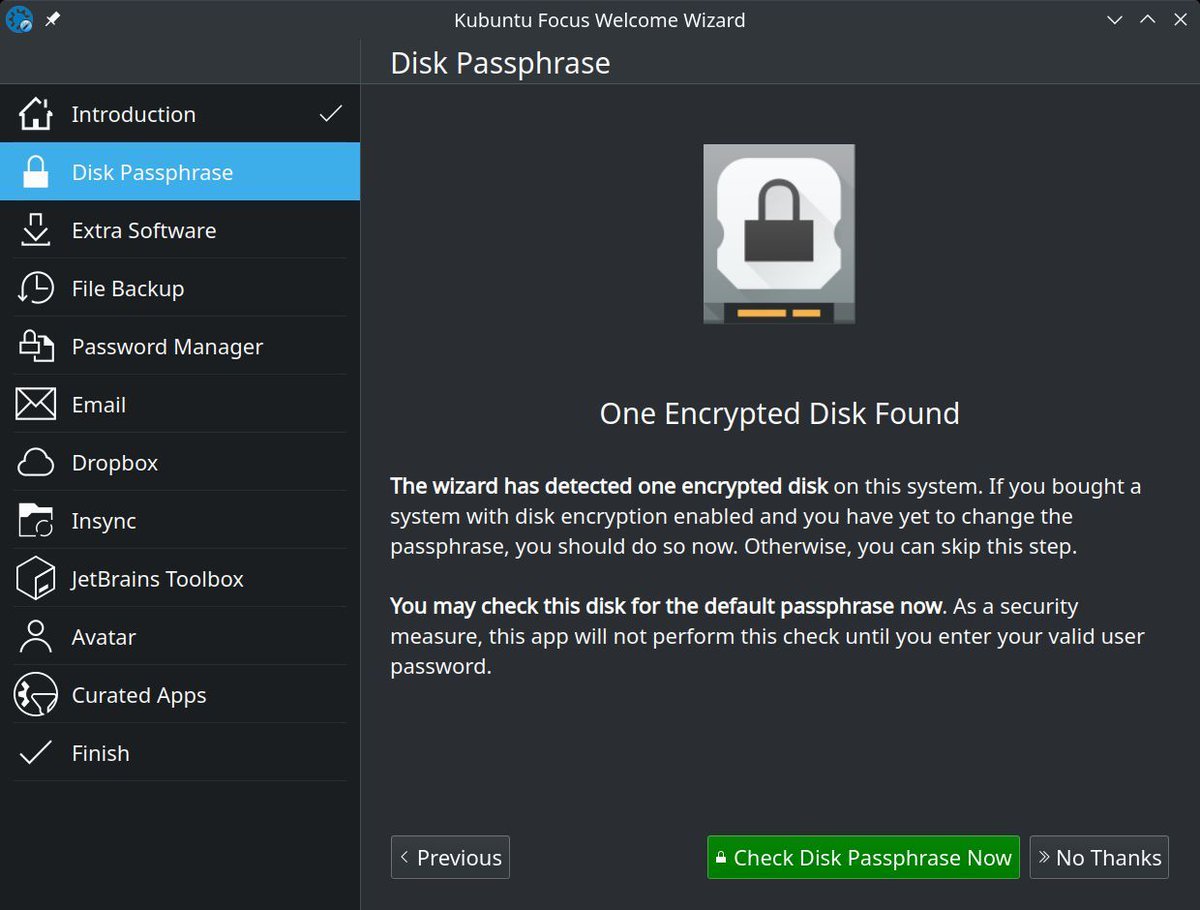Viewport: 1200px width, 910px height.
Task: Go to the Extra Software step
Action: click(180, 230)
